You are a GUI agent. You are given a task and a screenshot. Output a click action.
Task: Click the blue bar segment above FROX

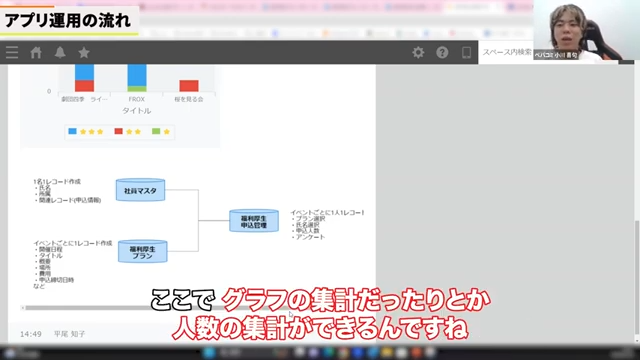pos(137,75)
